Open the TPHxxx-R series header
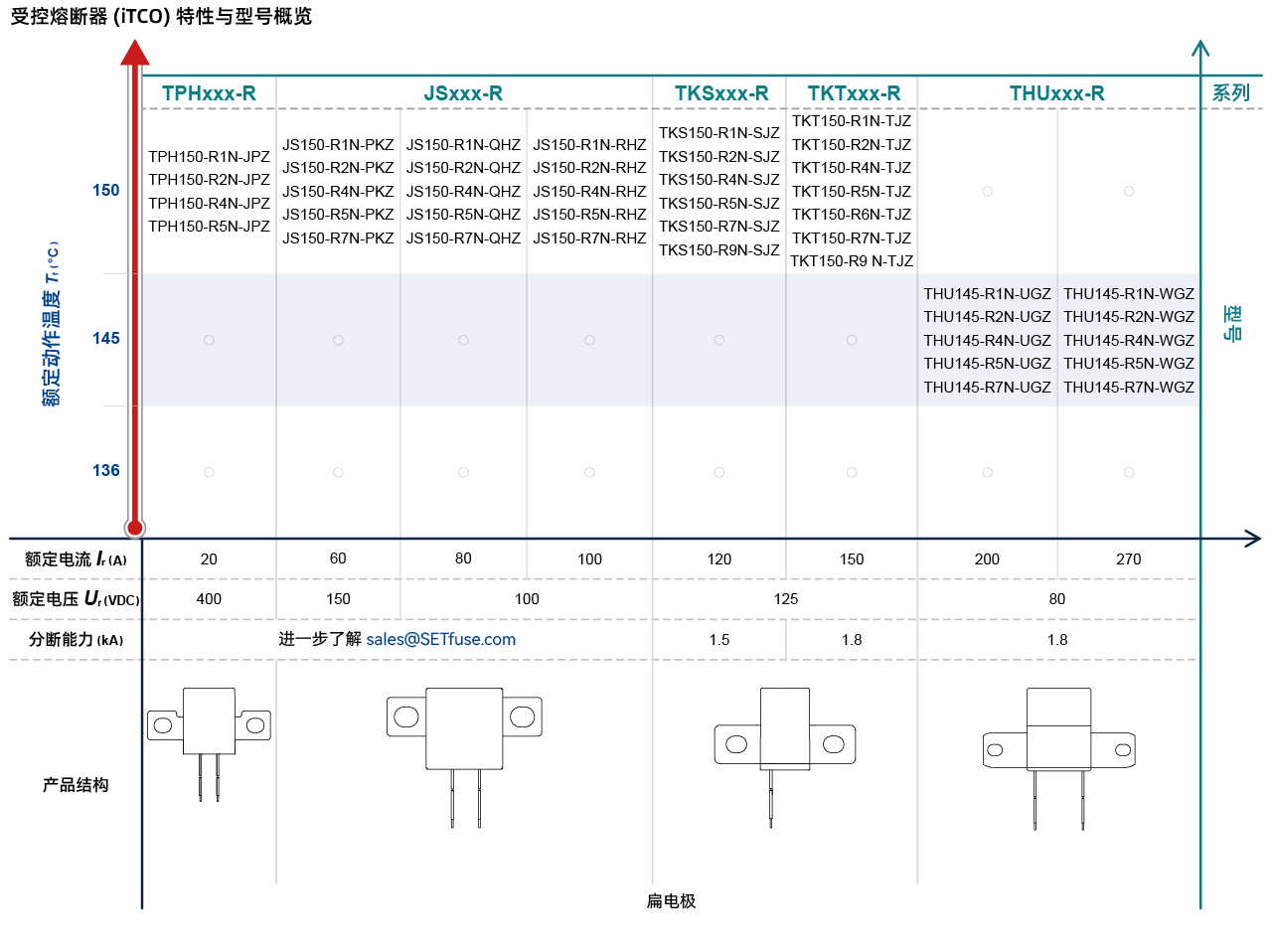 (209, 93)
